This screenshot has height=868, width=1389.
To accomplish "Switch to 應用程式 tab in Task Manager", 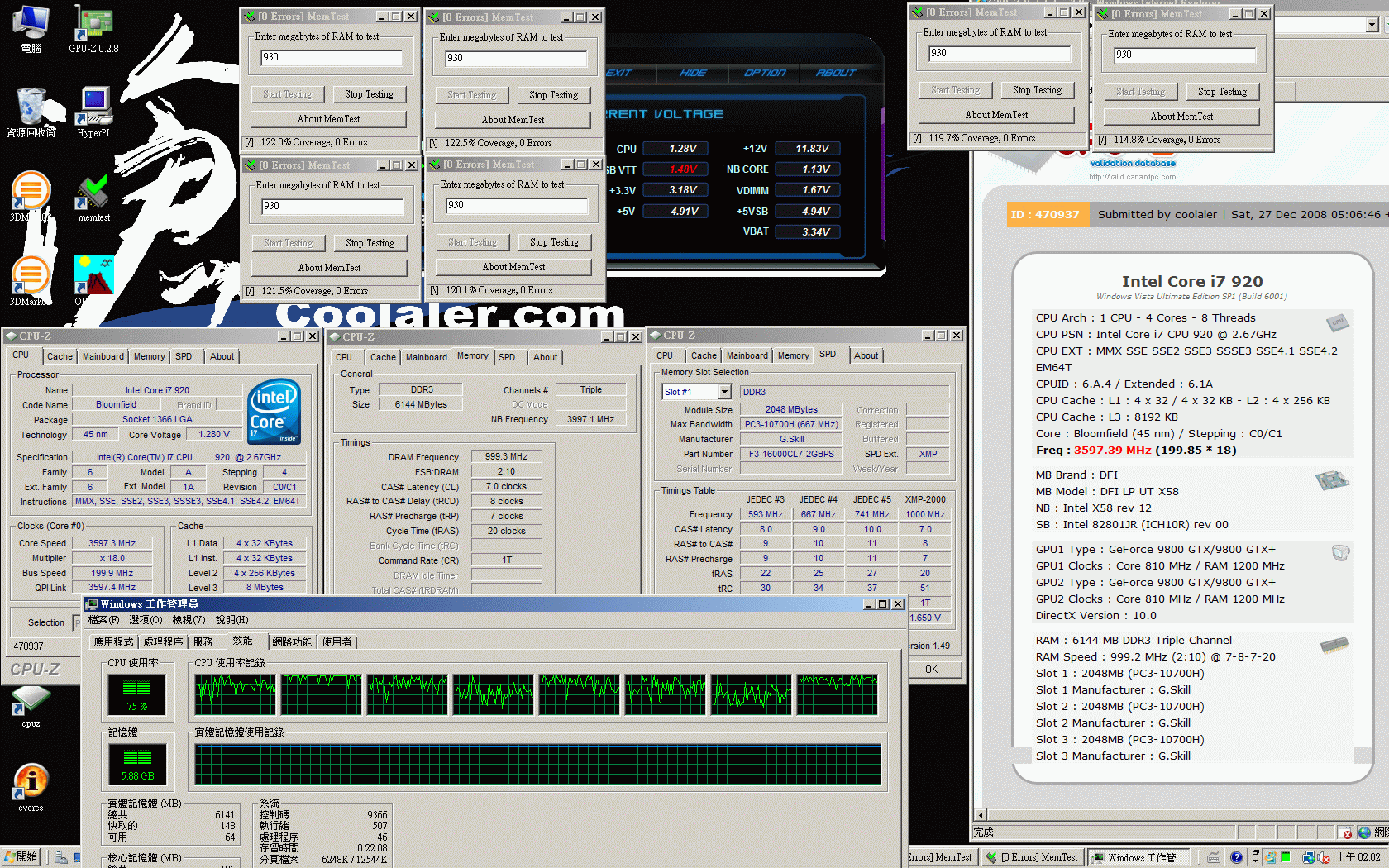I will coord(113,642).
